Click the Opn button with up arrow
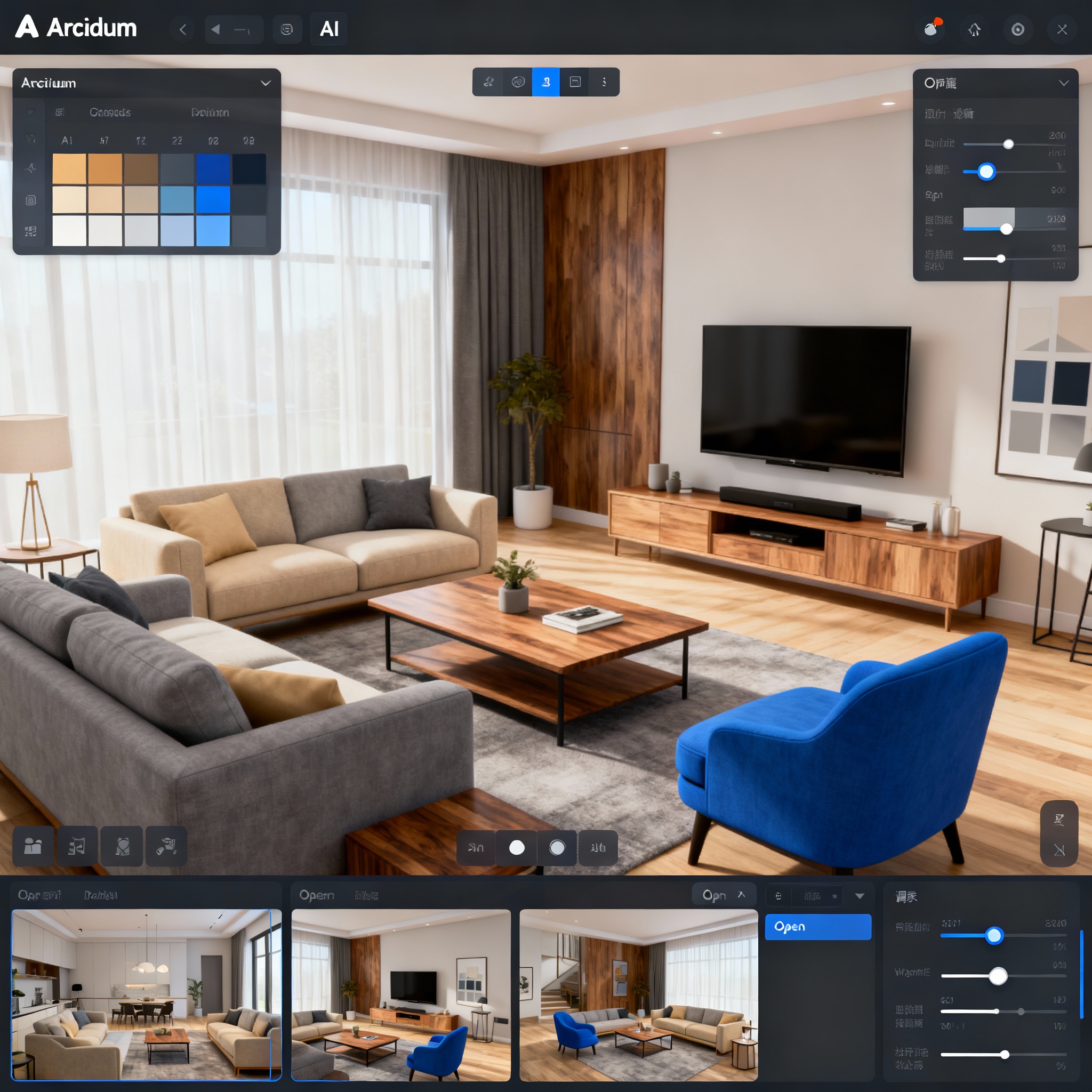This screenshot has width=1092, height=1092. click(724, 895)
